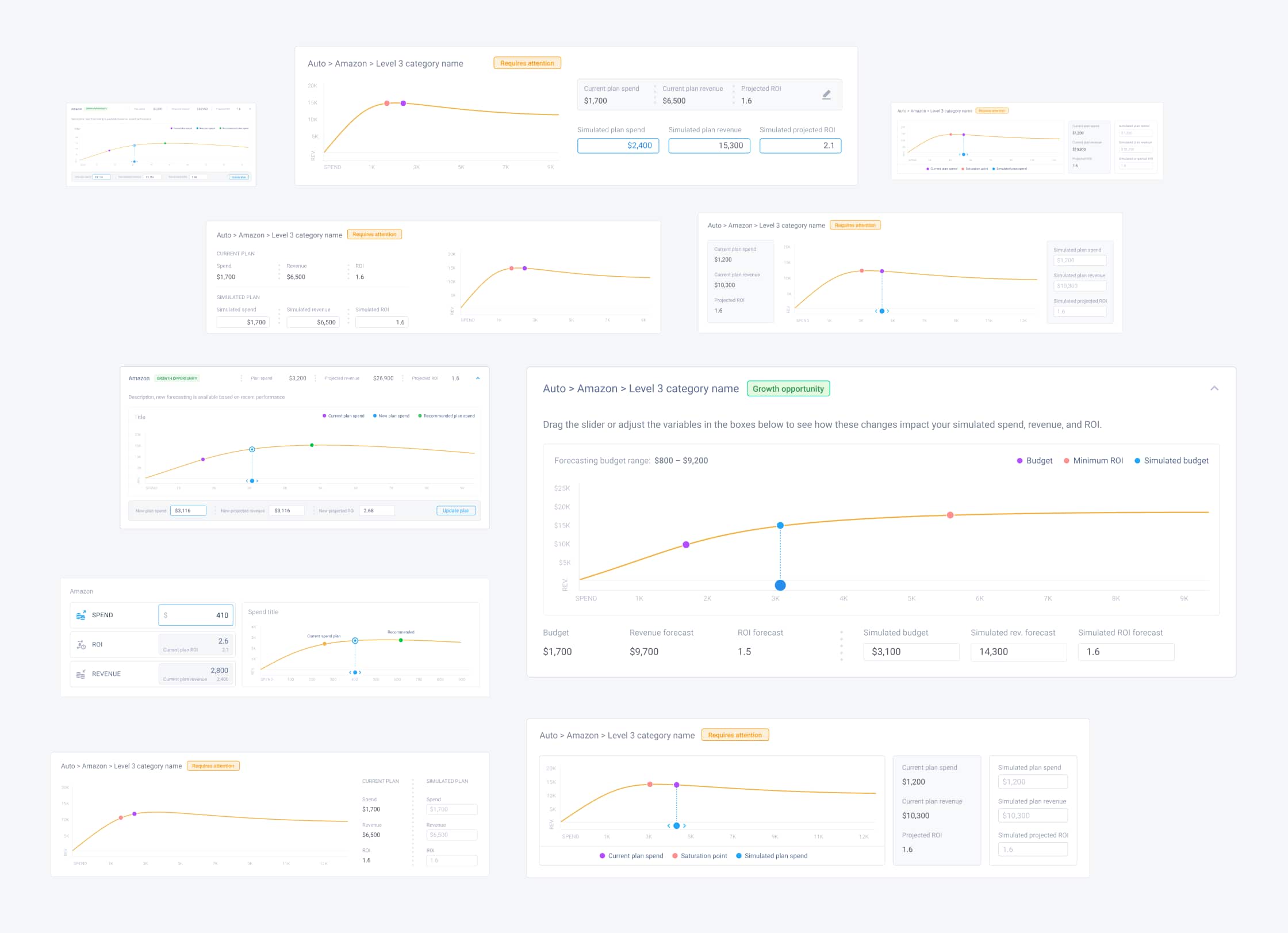Click the 'Simulated revenue' $6,500 field
Viewport: 1288px width, 933px height.
tap(313, 323)
